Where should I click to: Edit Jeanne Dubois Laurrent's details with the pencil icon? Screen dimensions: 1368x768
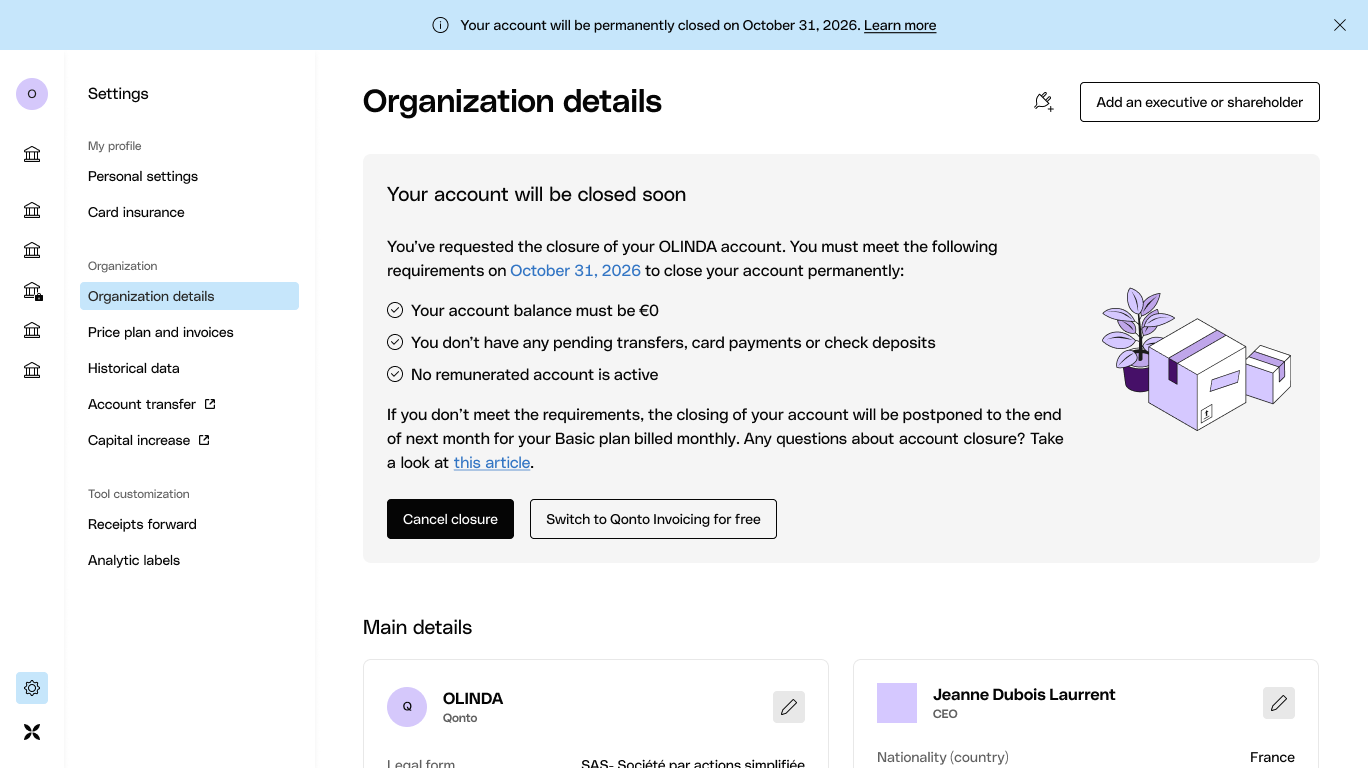[x=1279, y=703]
